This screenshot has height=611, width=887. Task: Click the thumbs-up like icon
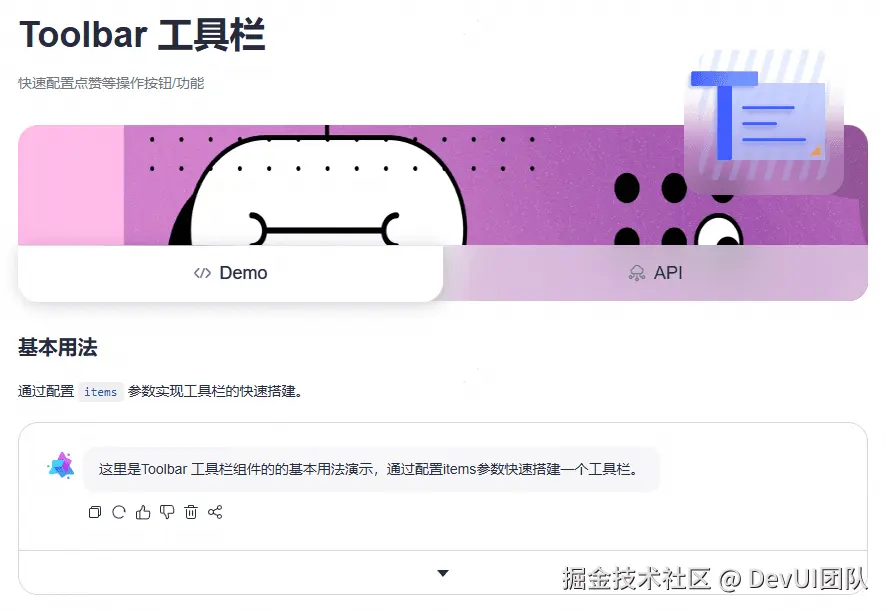[143, 512]
